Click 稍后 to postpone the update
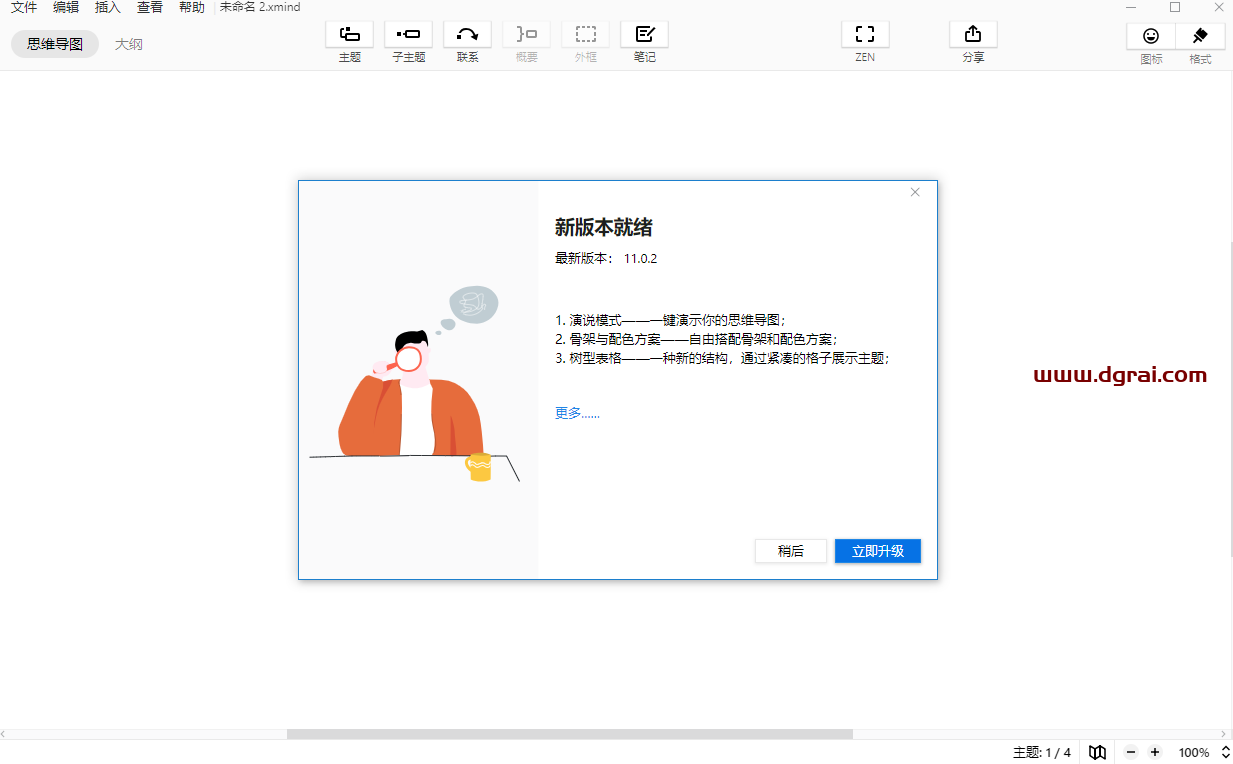The width and height of the screenshot is (1233, 764). (791, 551)
